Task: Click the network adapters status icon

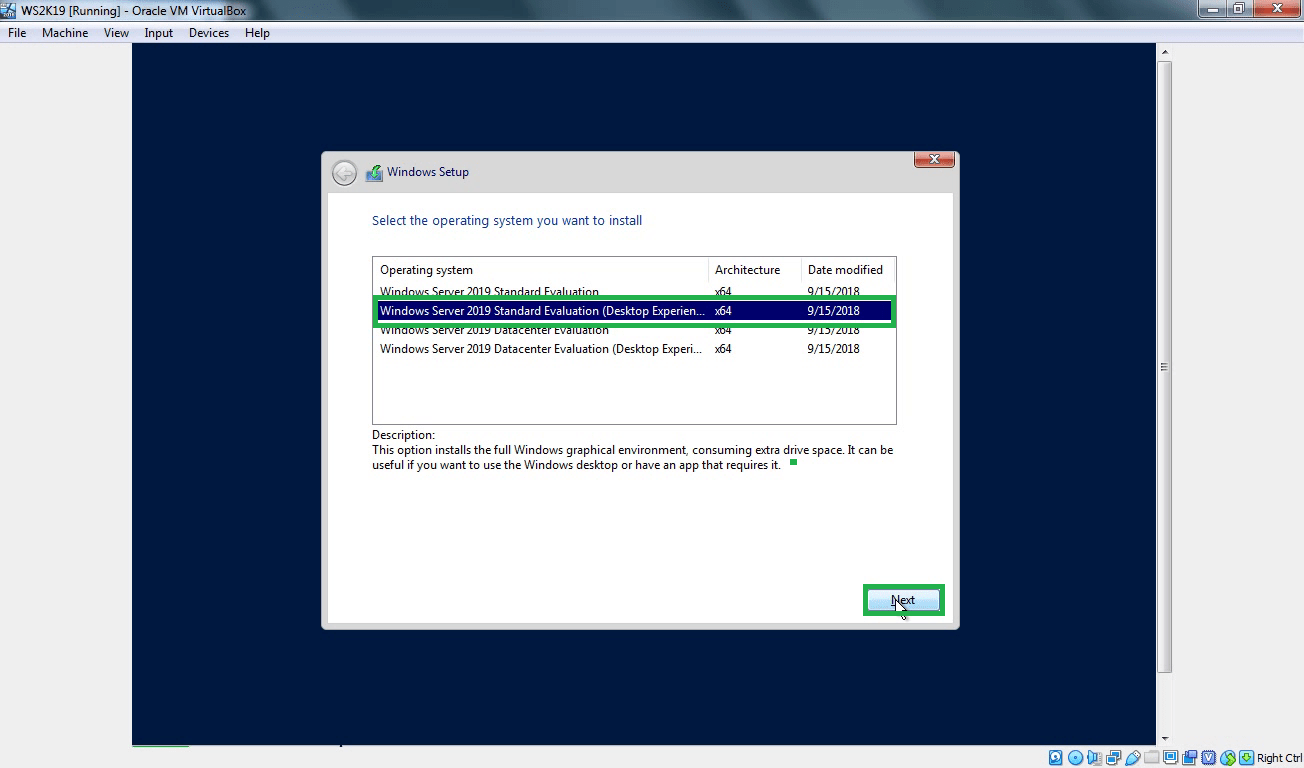Action: (1113, 758)
